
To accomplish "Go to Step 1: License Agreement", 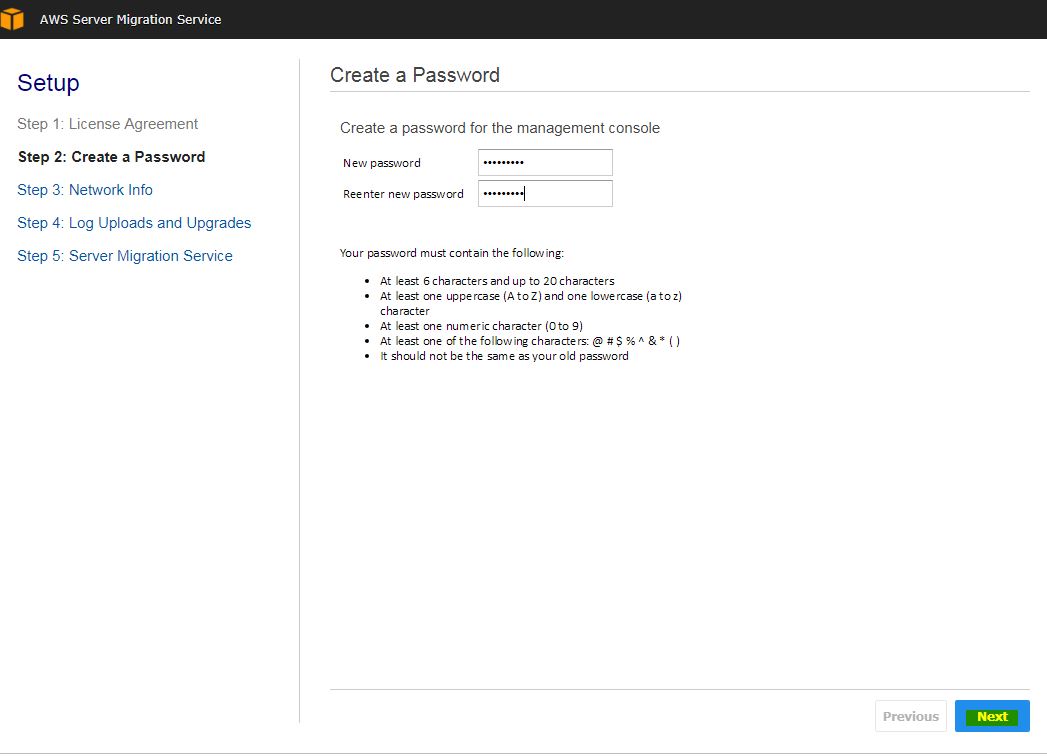I will click(107, 124).
